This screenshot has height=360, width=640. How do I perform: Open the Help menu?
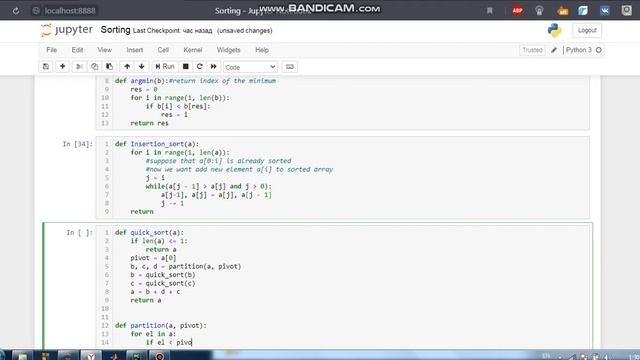click(262, 50)
